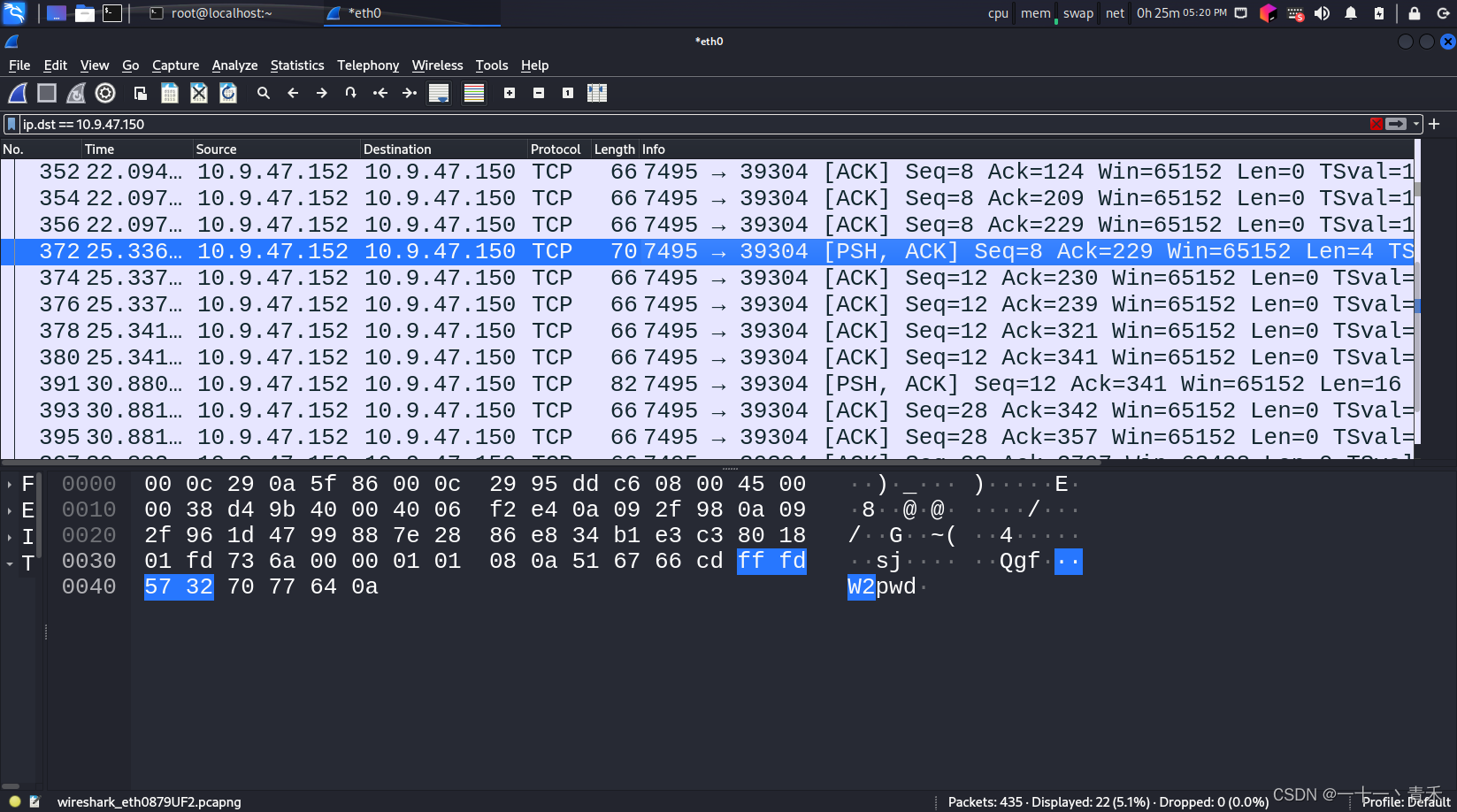The width and height of the screenshot is (1457, 812).
Task: Sort by the No. column
Action: [41, 149]
